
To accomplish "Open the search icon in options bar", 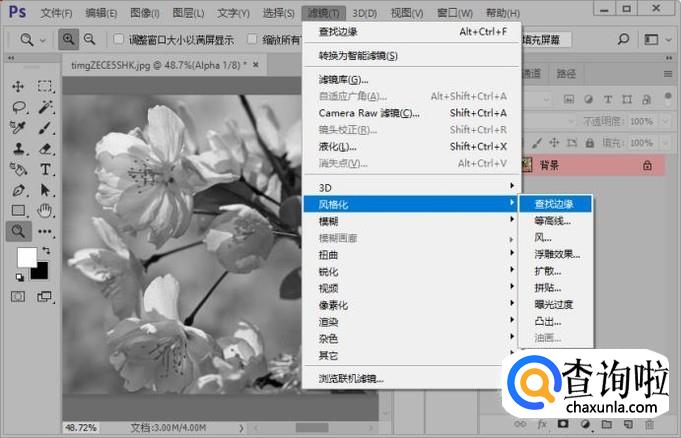I will (623, 40).
